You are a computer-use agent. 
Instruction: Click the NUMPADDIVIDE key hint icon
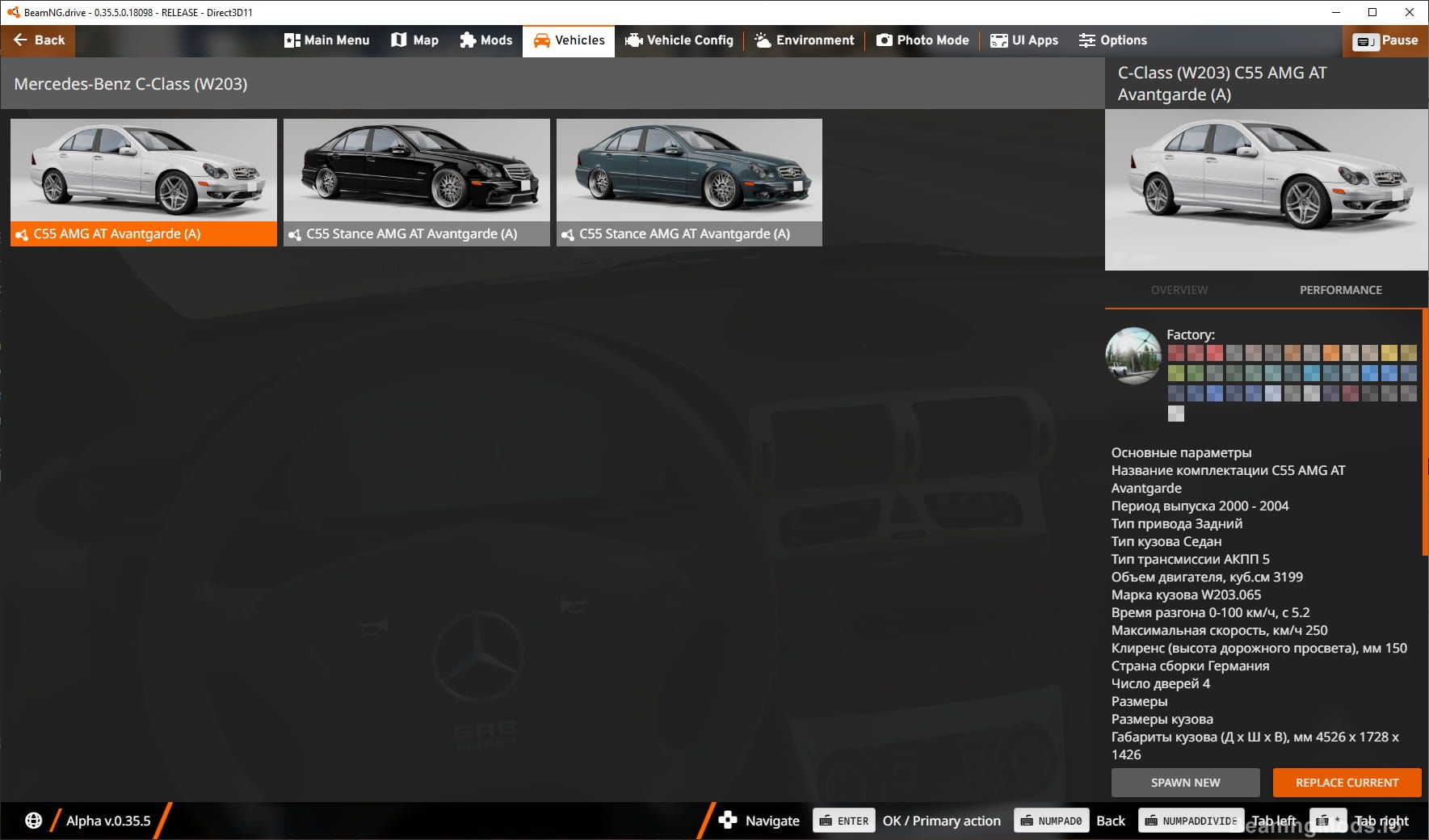point(1192,821)
